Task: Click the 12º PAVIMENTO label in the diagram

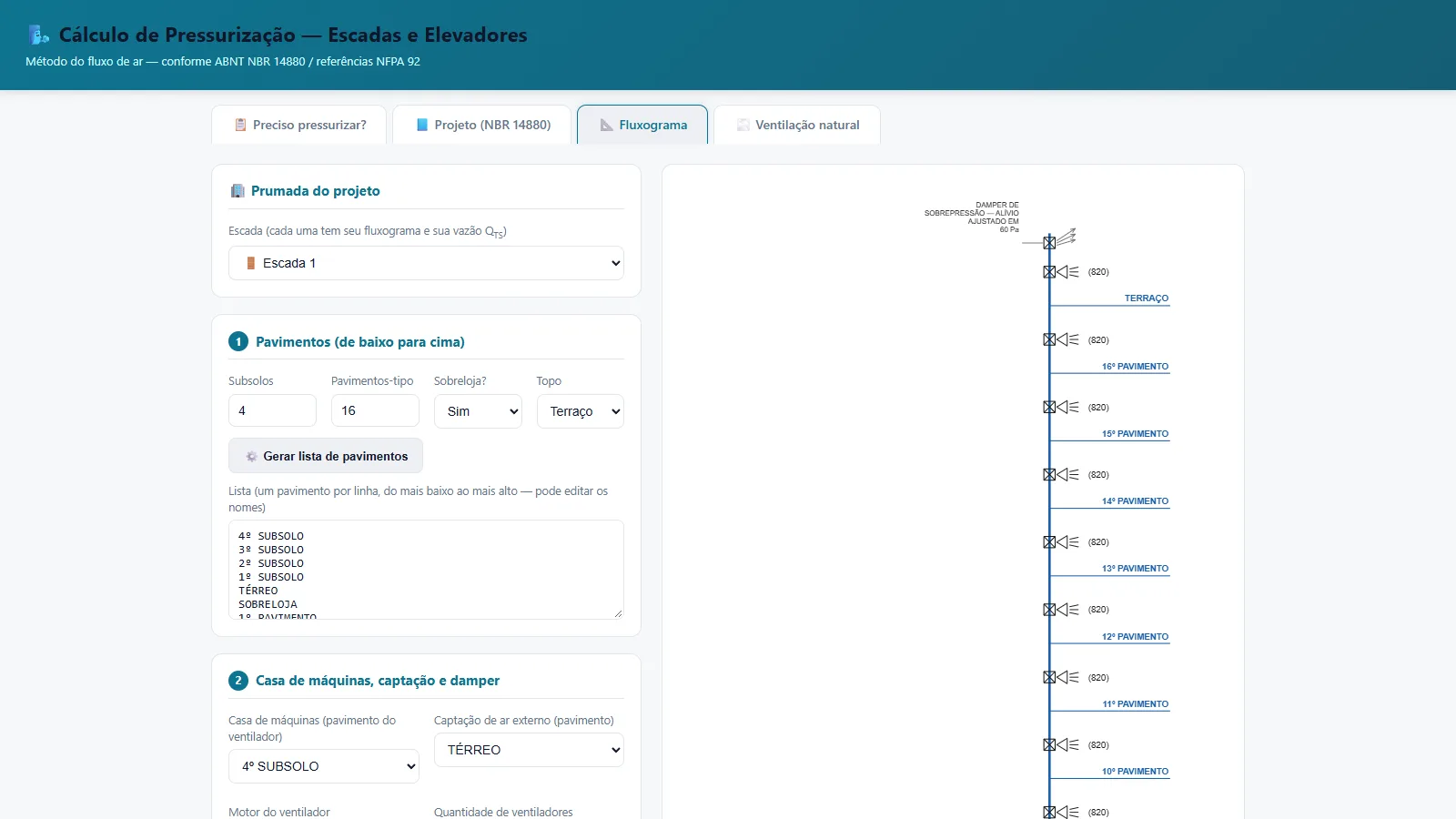Action: [1136, 637]
